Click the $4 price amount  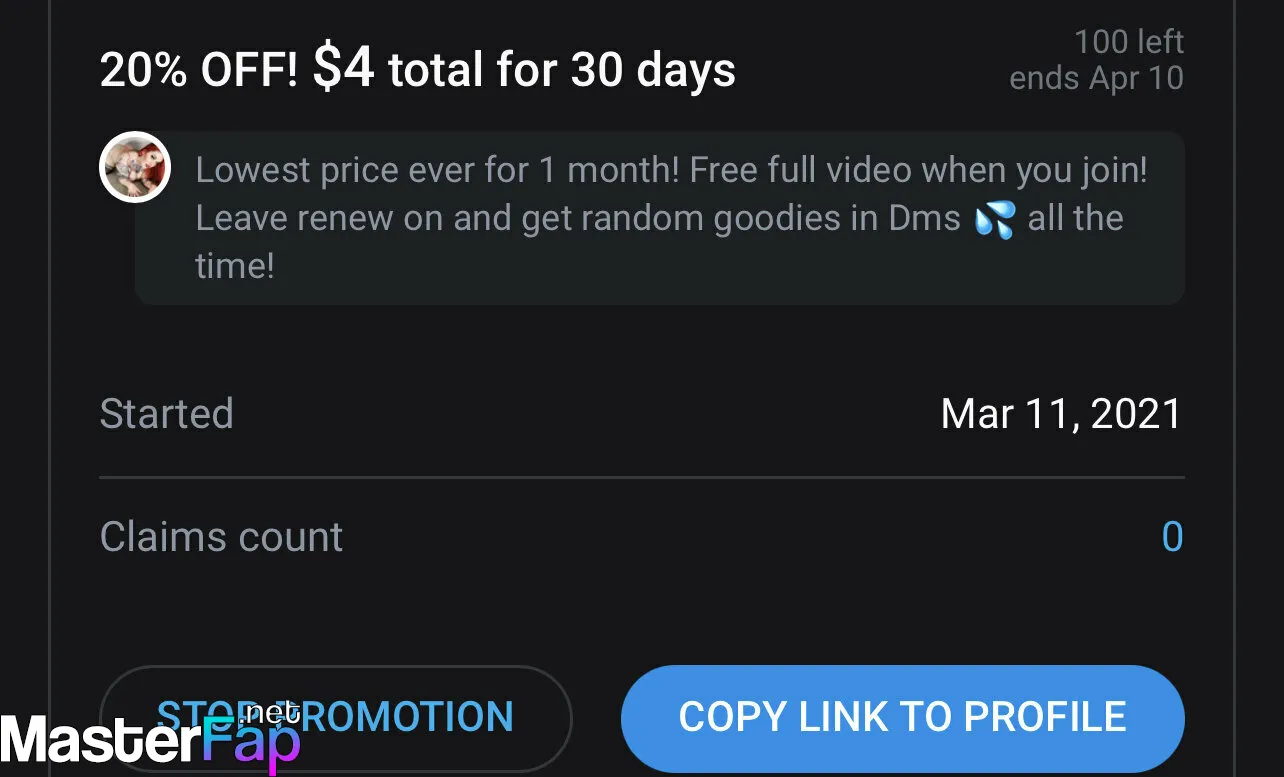(344, 68)
